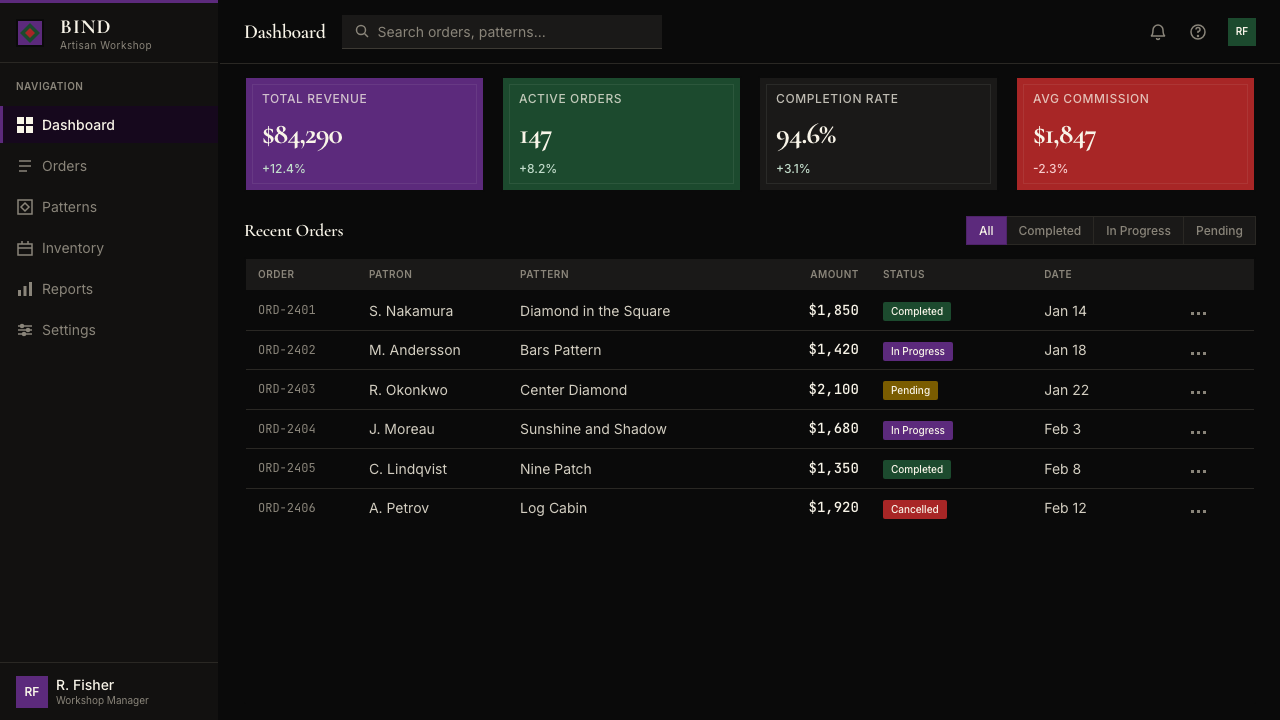1280x720 pixels.
Task: Select the All orders filter tab
Action: pyautogui.click(x=986, y=231)
